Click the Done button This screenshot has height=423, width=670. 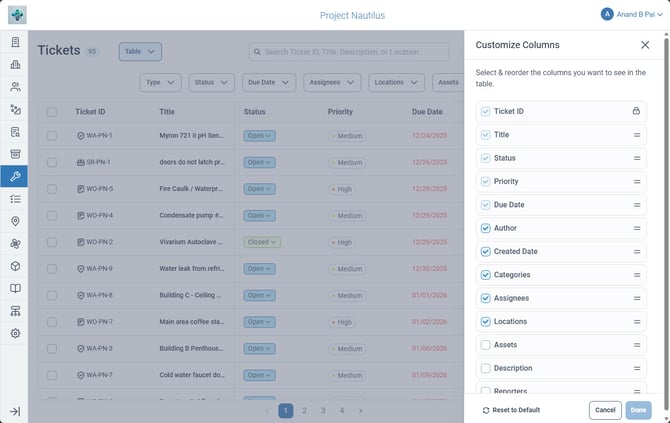tap(638, 410)
